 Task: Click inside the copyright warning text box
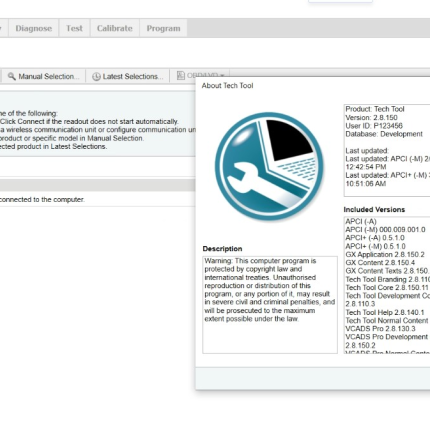click(x=270, y=305)
